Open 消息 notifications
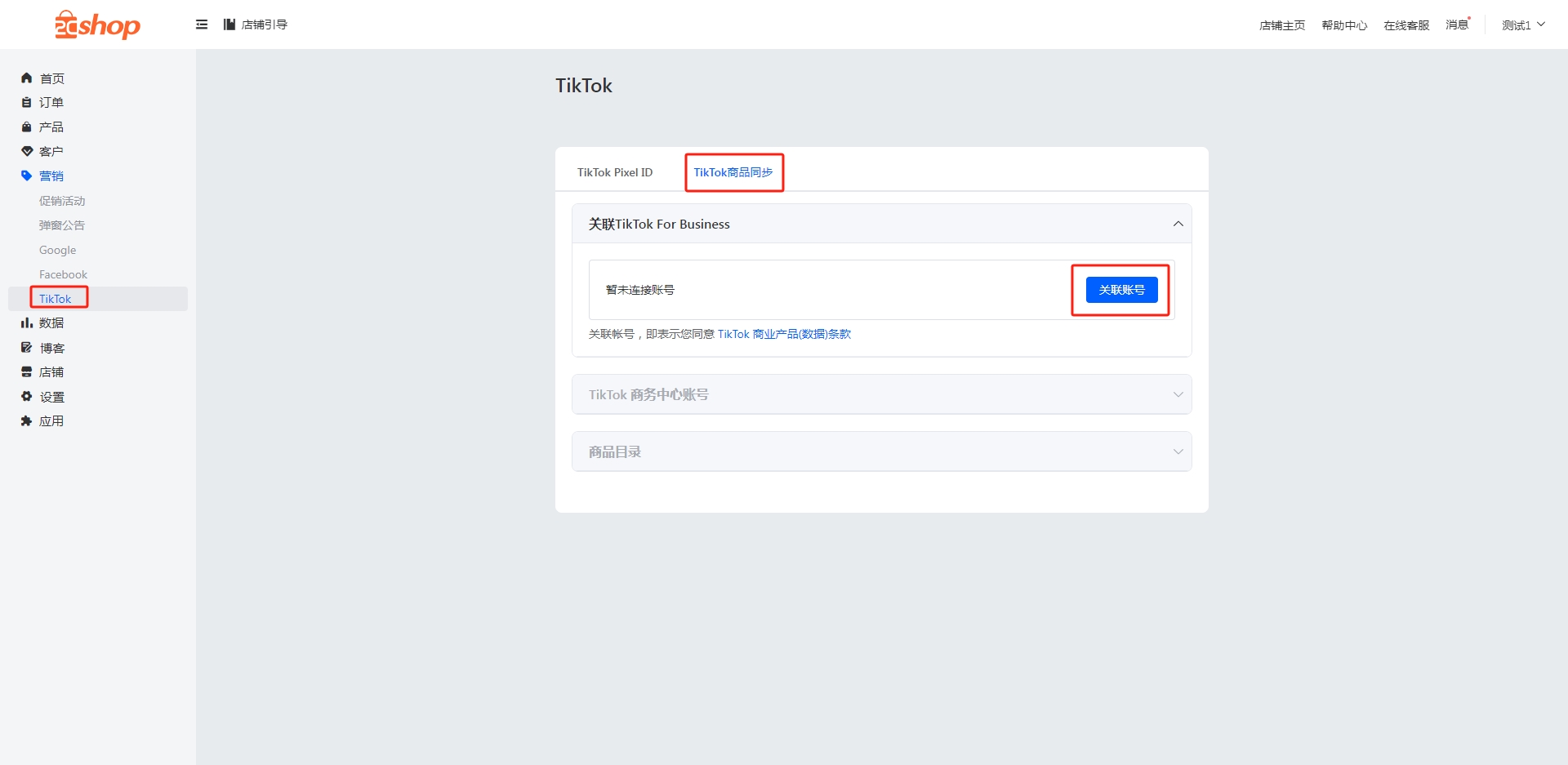Viewport: 1568px width, 765px height. 1457,25
